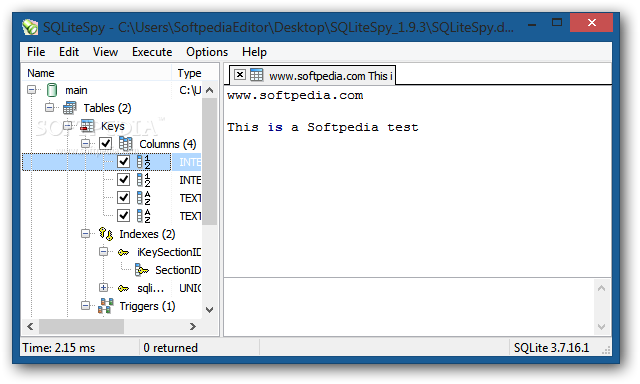
Task: Click the '0 returned' status entry
Action: (171, 348)
